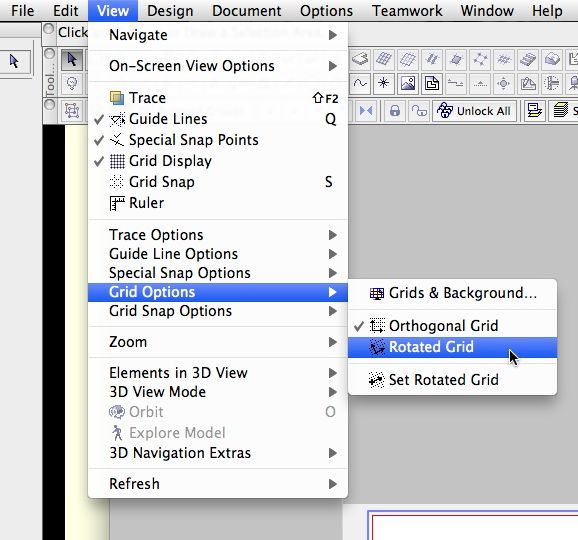Select the Stair tool icon
Screen dimensions: 578x540
click(x=528, y=59)
